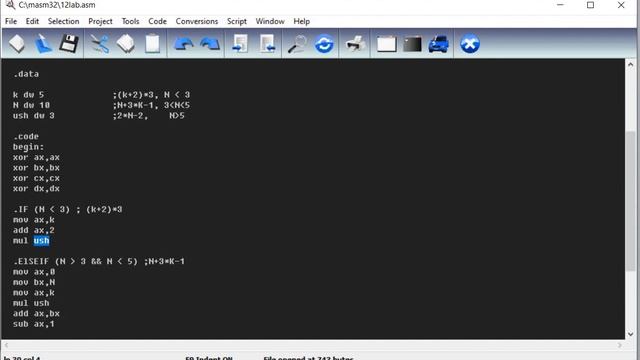The height and width of the screenshot is (360, 640).
Task: Click the blue car toolbar icon
Action: pos(439,44)
